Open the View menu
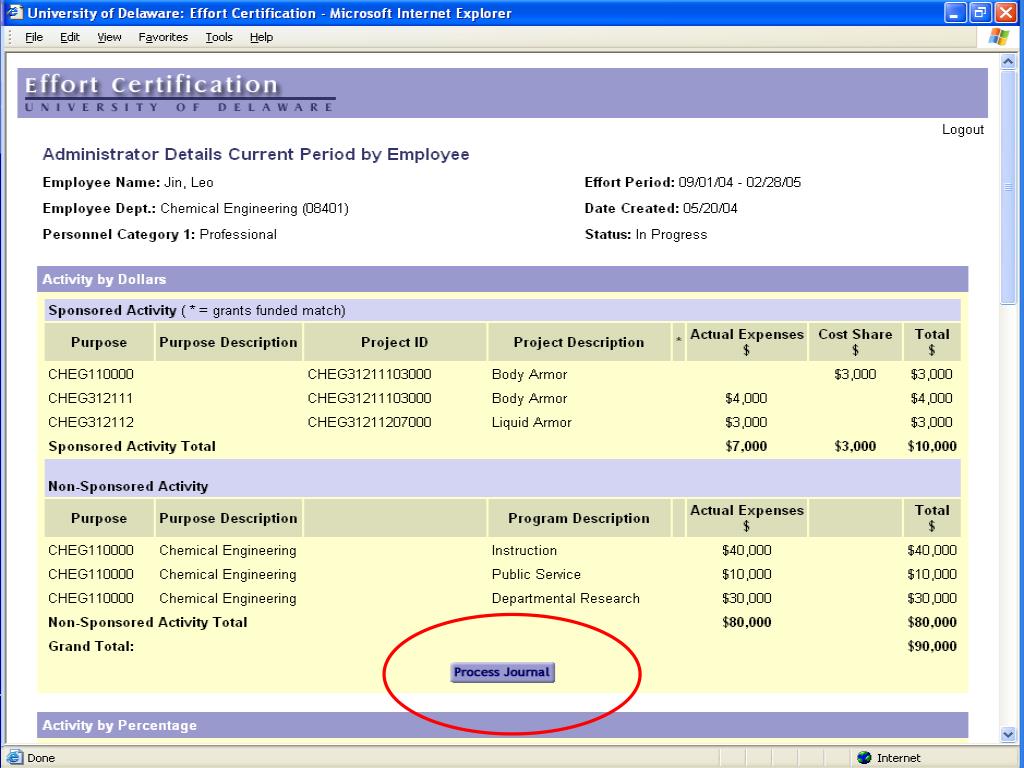The image size is (1024, 768). pos(109,37)
